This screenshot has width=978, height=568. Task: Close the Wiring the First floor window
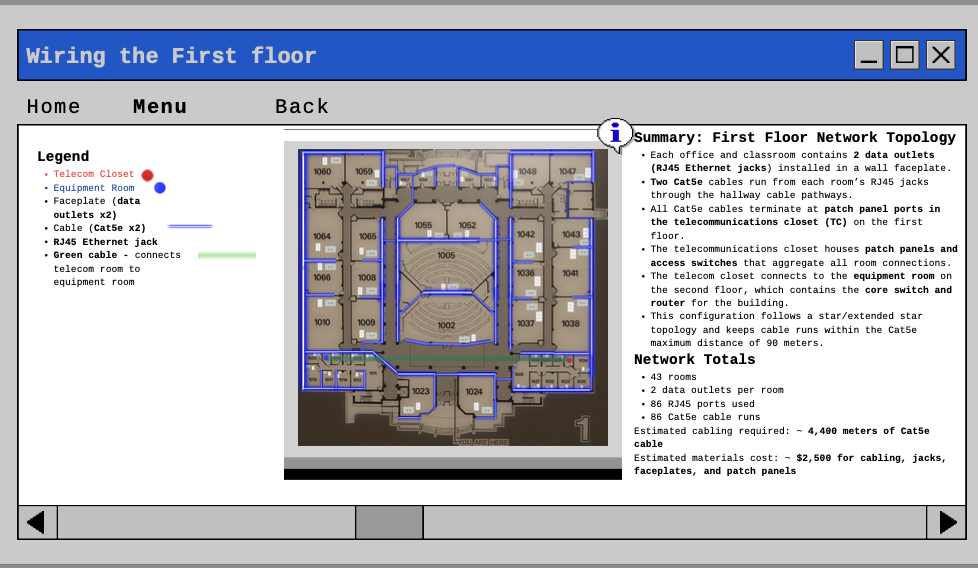pyautogui.click(x=941, y=55)
